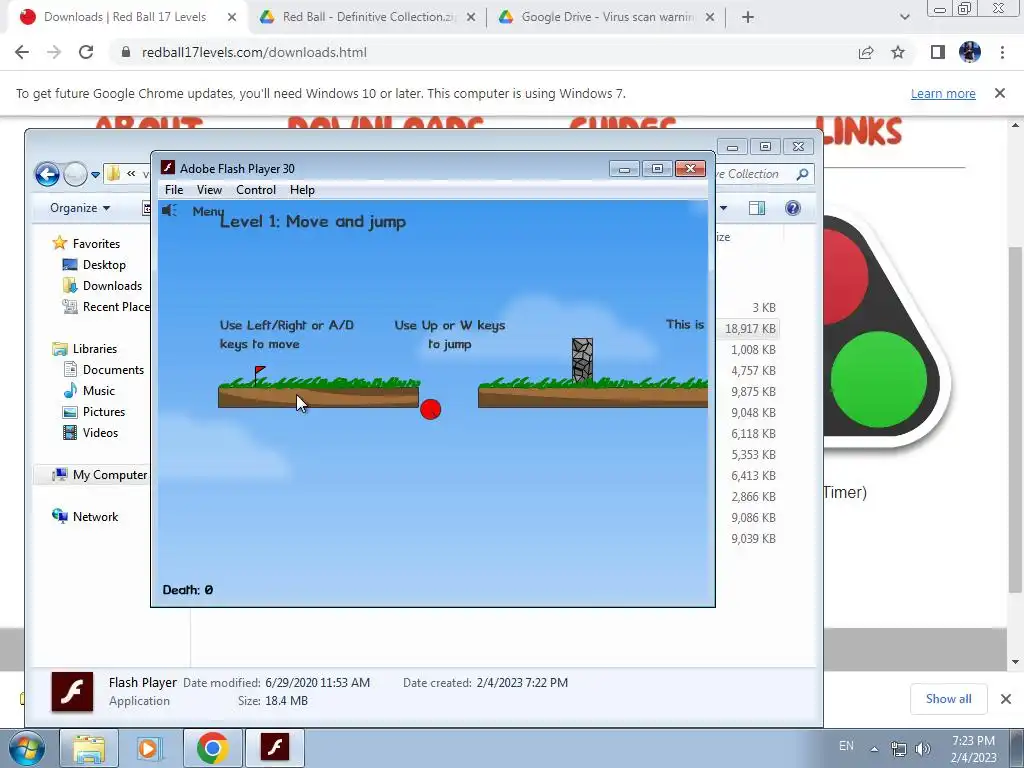Toggle the Chrome side panel icon
This screenshot has width=1024, height=768.
(938, 52)
